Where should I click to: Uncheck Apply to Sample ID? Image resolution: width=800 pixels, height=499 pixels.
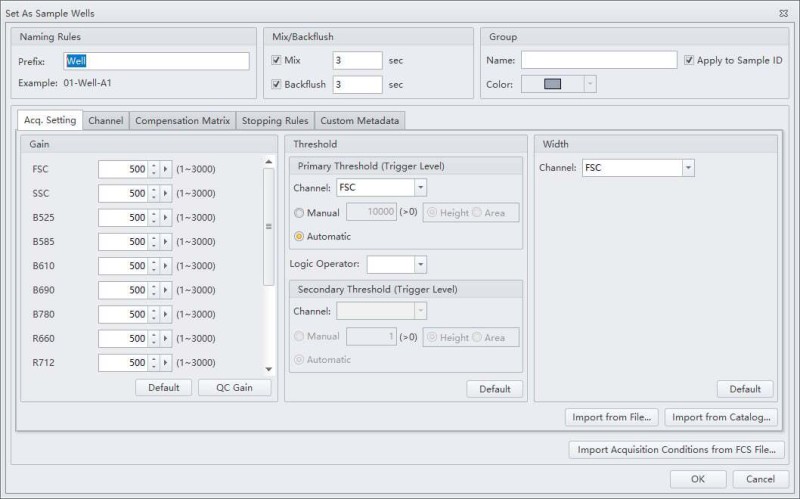(x=689, y=60)
